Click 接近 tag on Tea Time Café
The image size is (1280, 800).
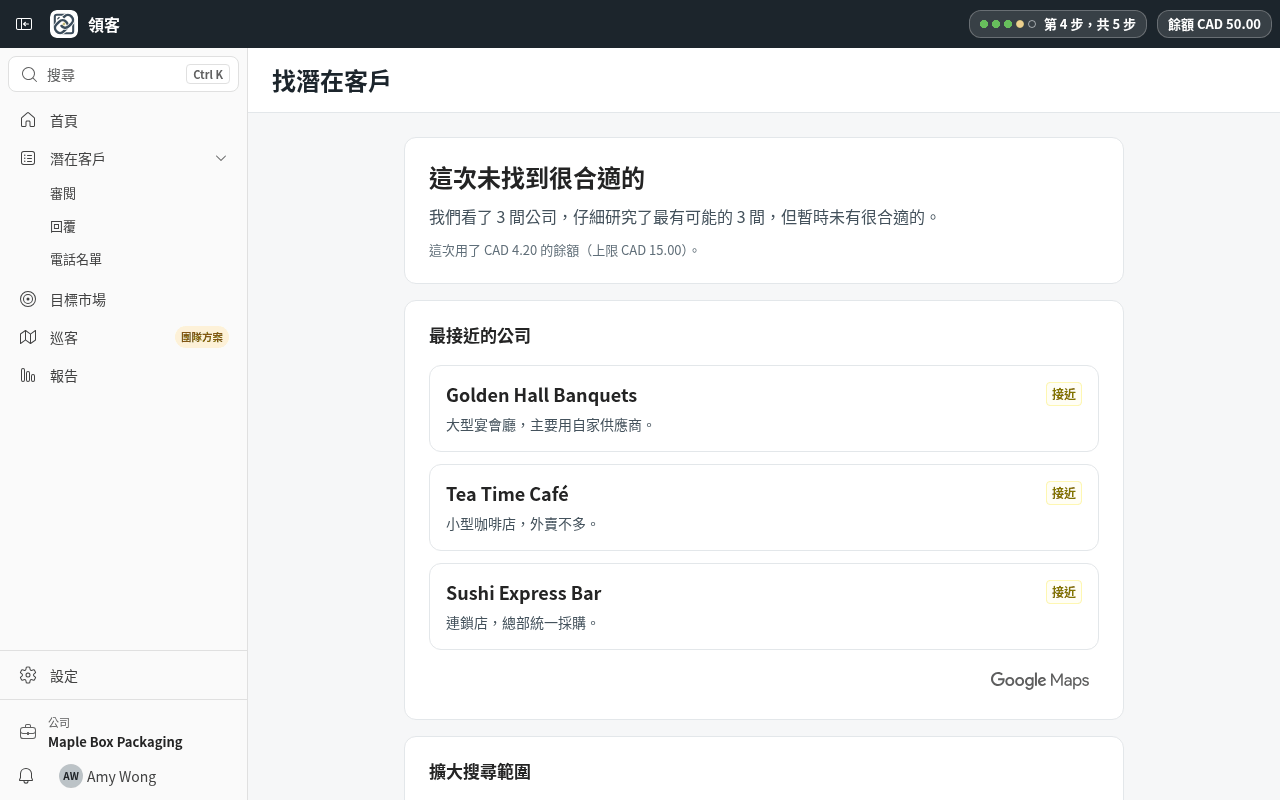1064,493
